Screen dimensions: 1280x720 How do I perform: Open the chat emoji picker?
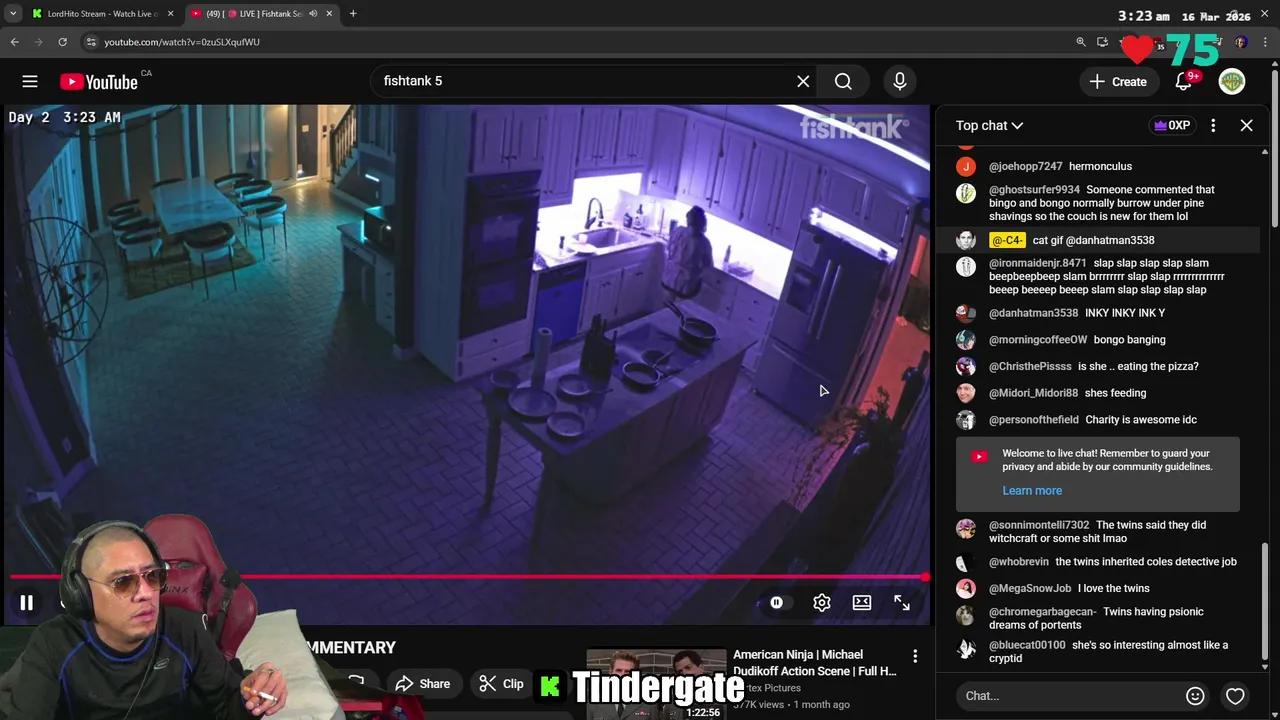1195,696
